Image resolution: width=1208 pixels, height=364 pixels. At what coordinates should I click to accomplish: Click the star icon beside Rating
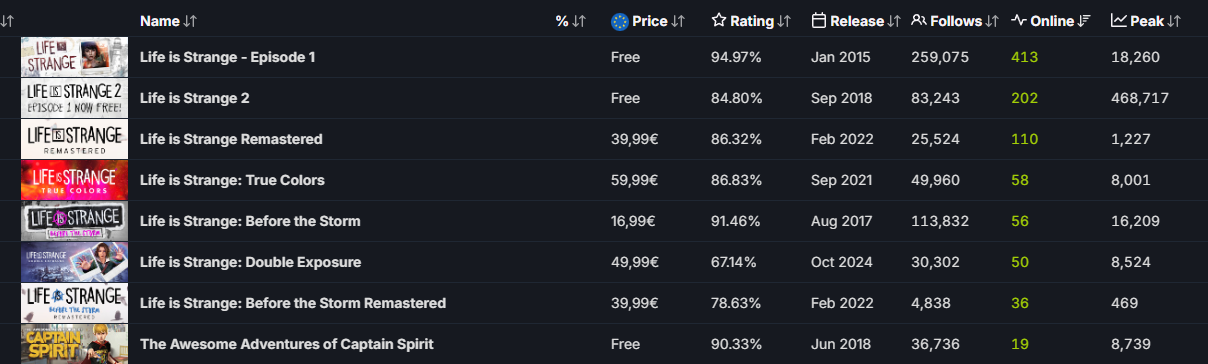[718, 20]
